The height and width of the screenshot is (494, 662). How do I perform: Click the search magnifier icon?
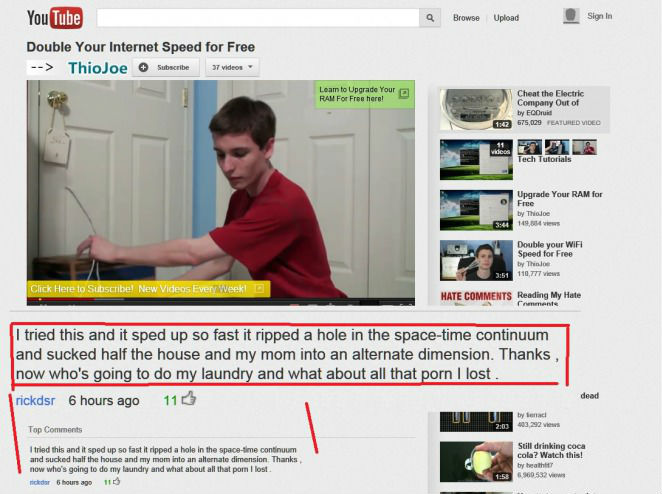point(430,18)
